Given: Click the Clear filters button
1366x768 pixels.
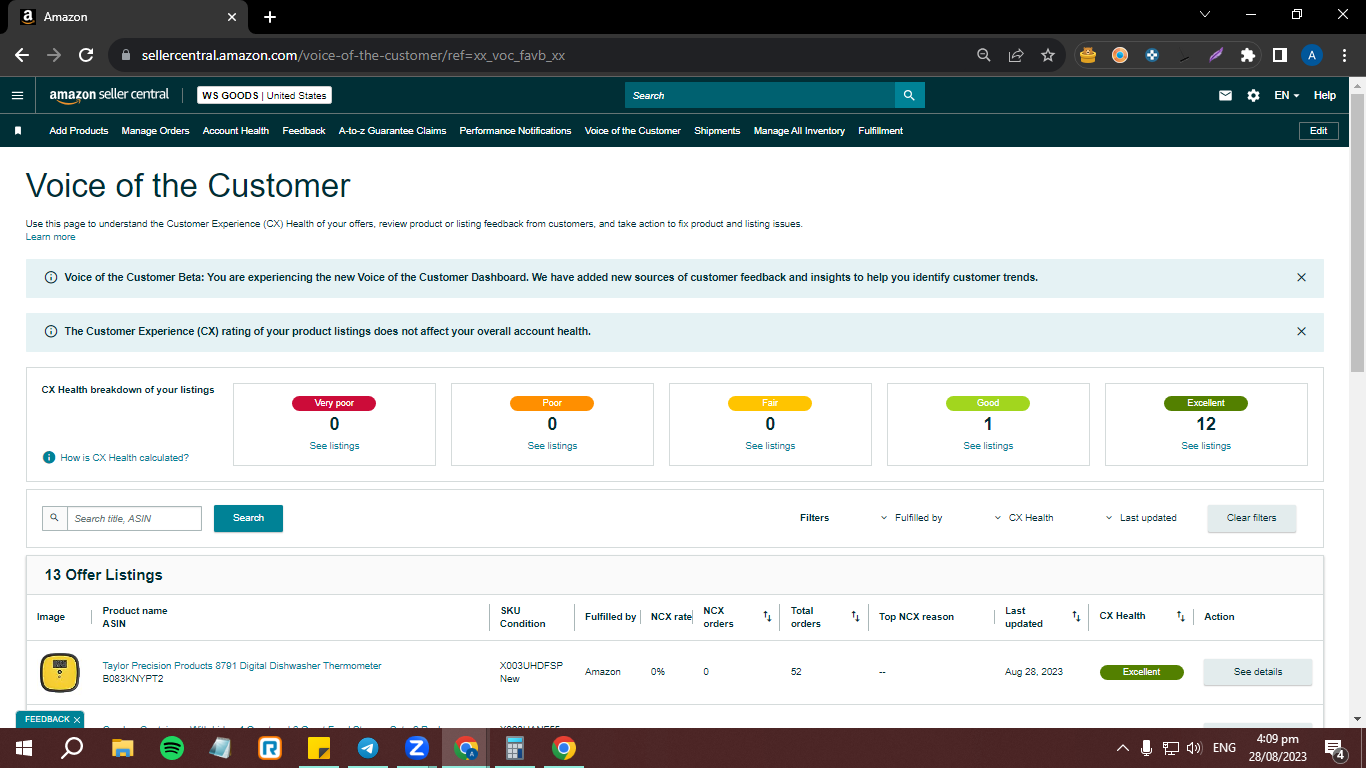Looking at the screenshot, I should (x=1251, y=518).
